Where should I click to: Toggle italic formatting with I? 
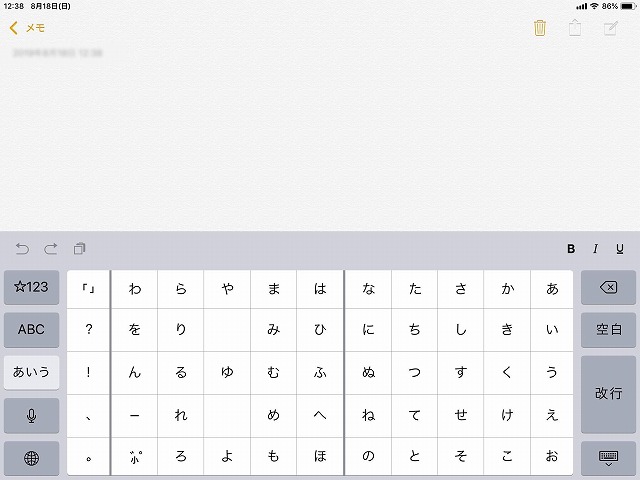coord(596,249)
